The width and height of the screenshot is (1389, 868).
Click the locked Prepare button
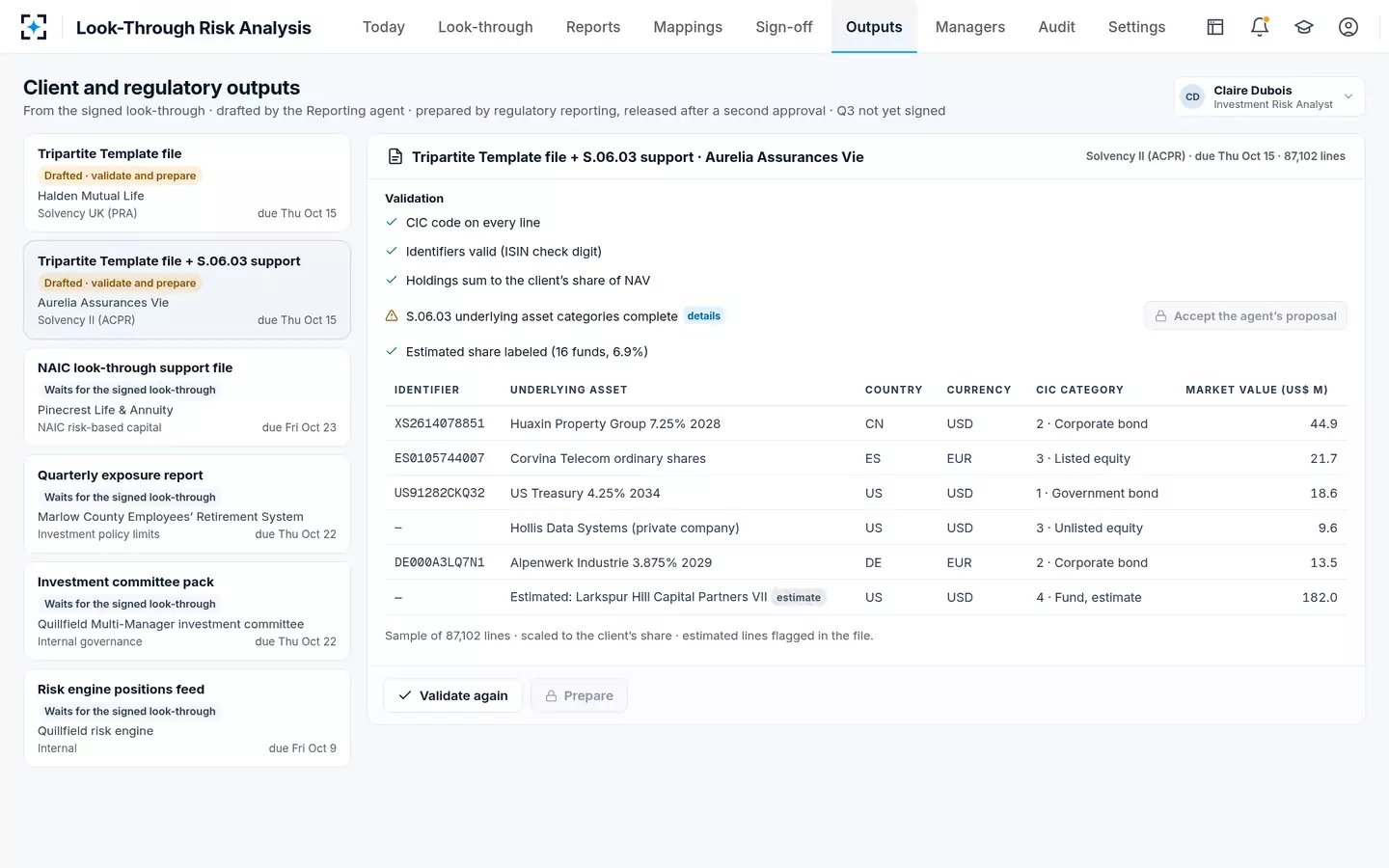(579, 695)
